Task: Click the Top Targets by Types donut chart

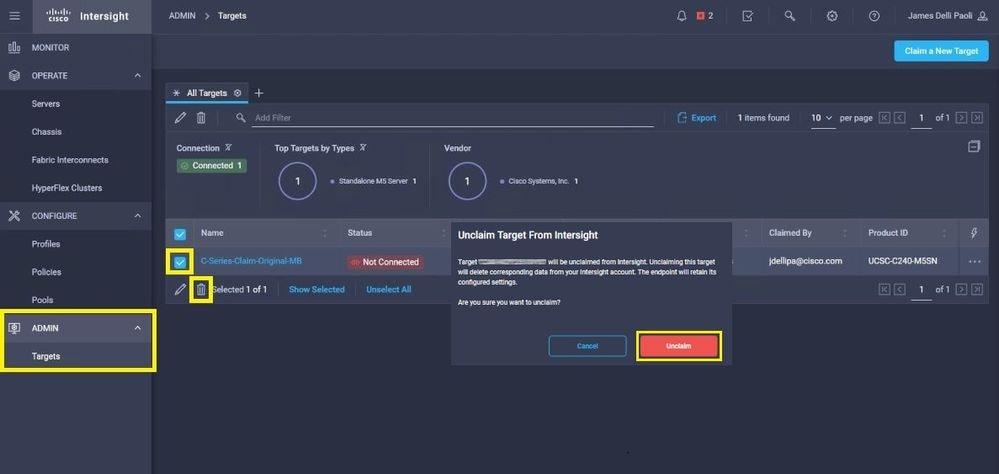Action: 298,181
